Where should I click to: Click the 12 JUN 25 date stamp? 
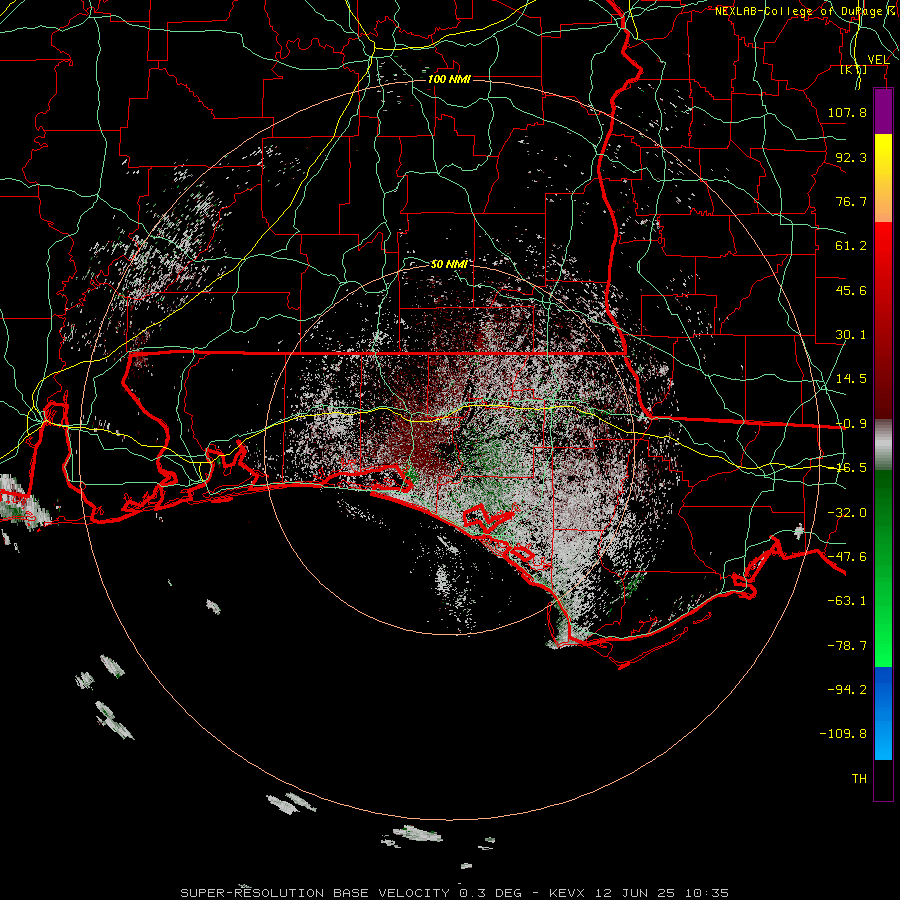tap(637, 893)
